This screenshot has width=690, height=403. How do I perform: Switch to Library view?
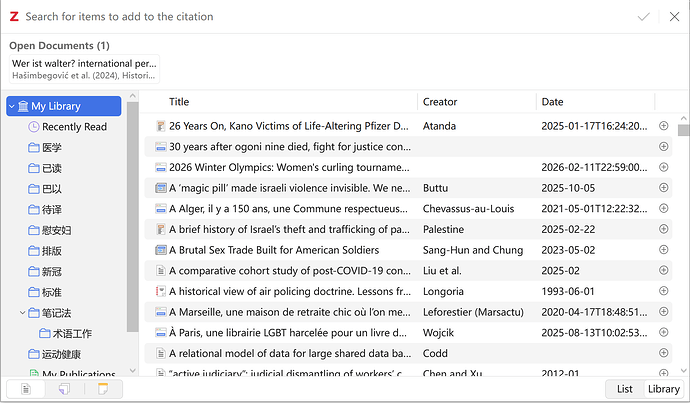664,389
